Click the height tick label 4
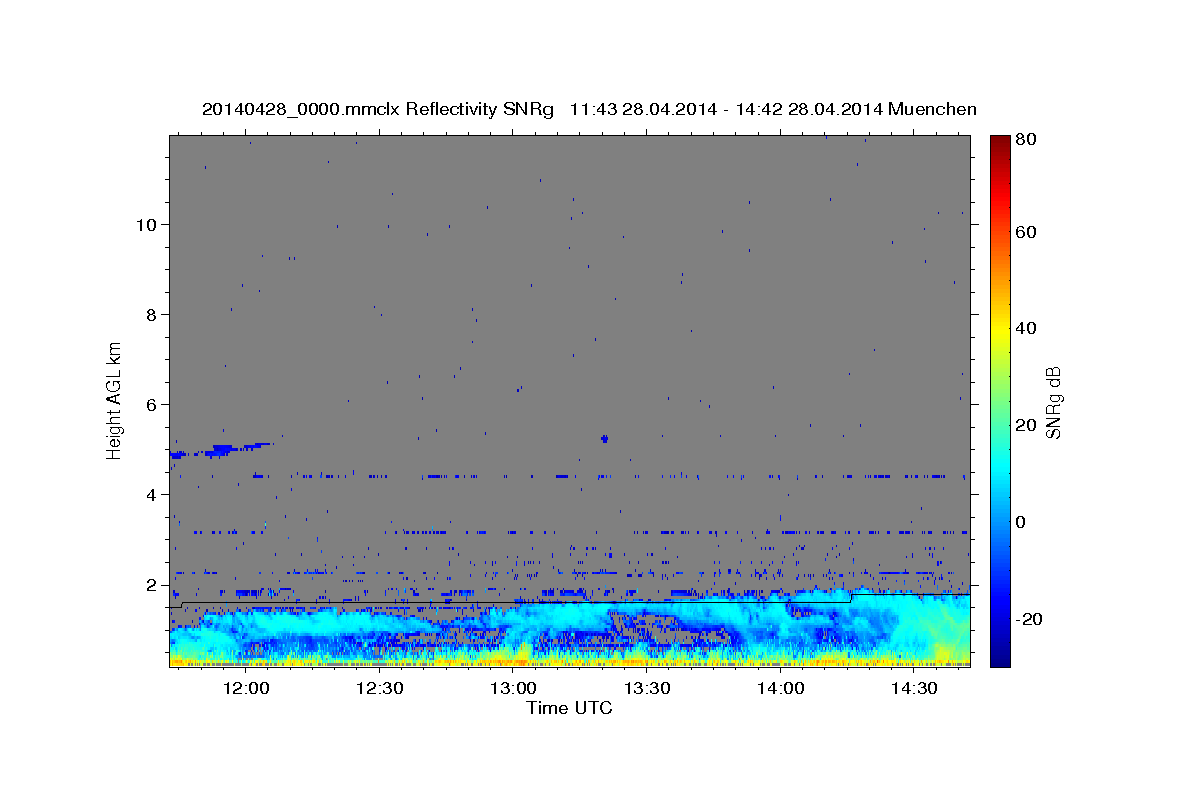Viewport: 1200px width, 800px height. (x=151, y=495)
